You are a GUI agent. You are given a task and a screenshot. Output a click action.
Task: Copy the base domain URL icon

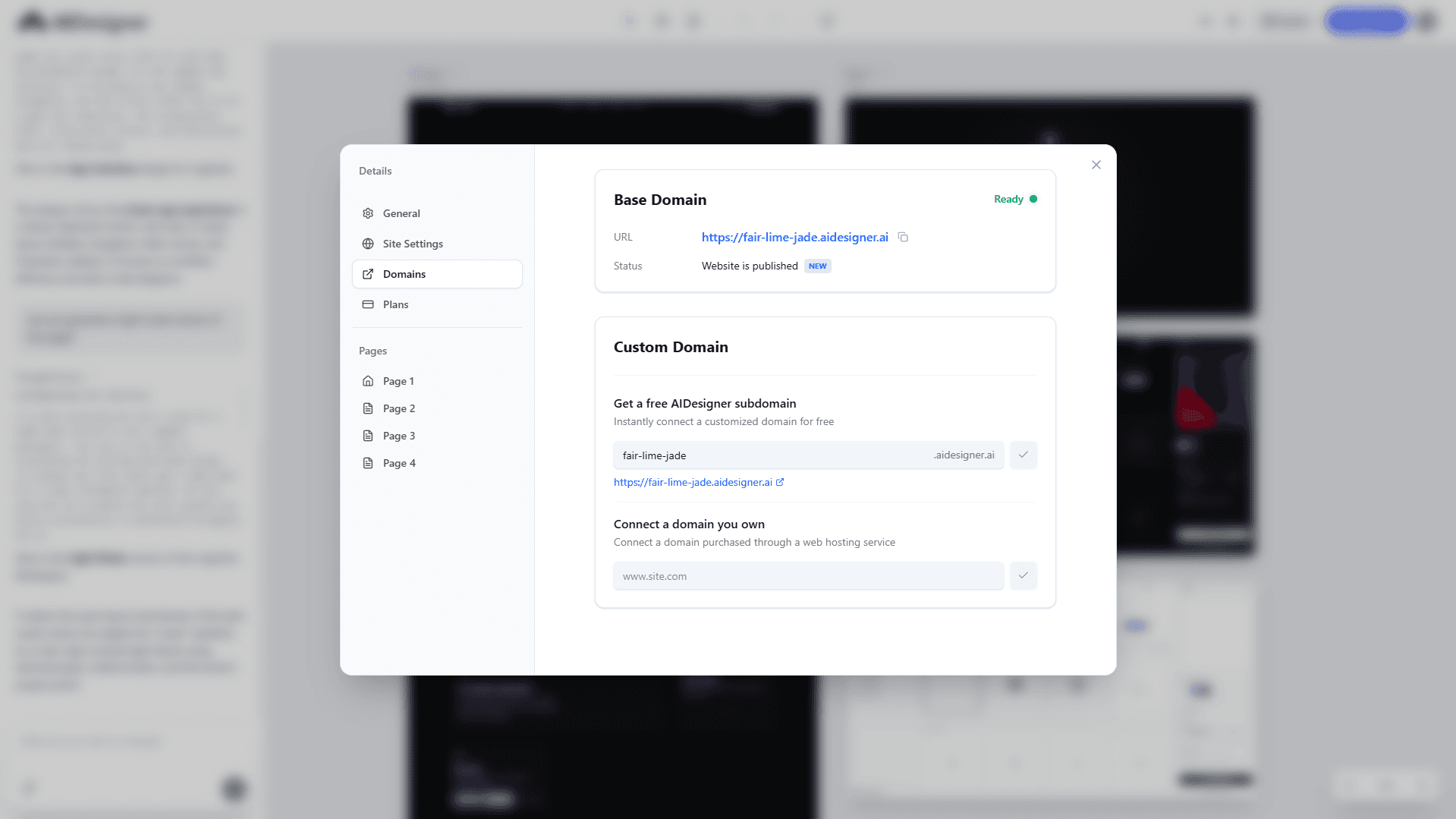(903, 238)
